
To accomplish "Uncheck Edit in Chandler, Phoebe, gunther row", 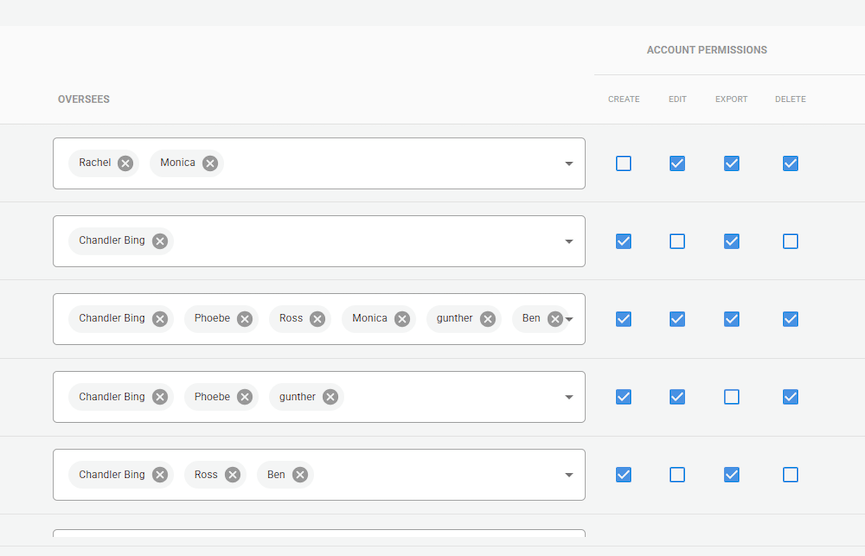I will [677, 397].
